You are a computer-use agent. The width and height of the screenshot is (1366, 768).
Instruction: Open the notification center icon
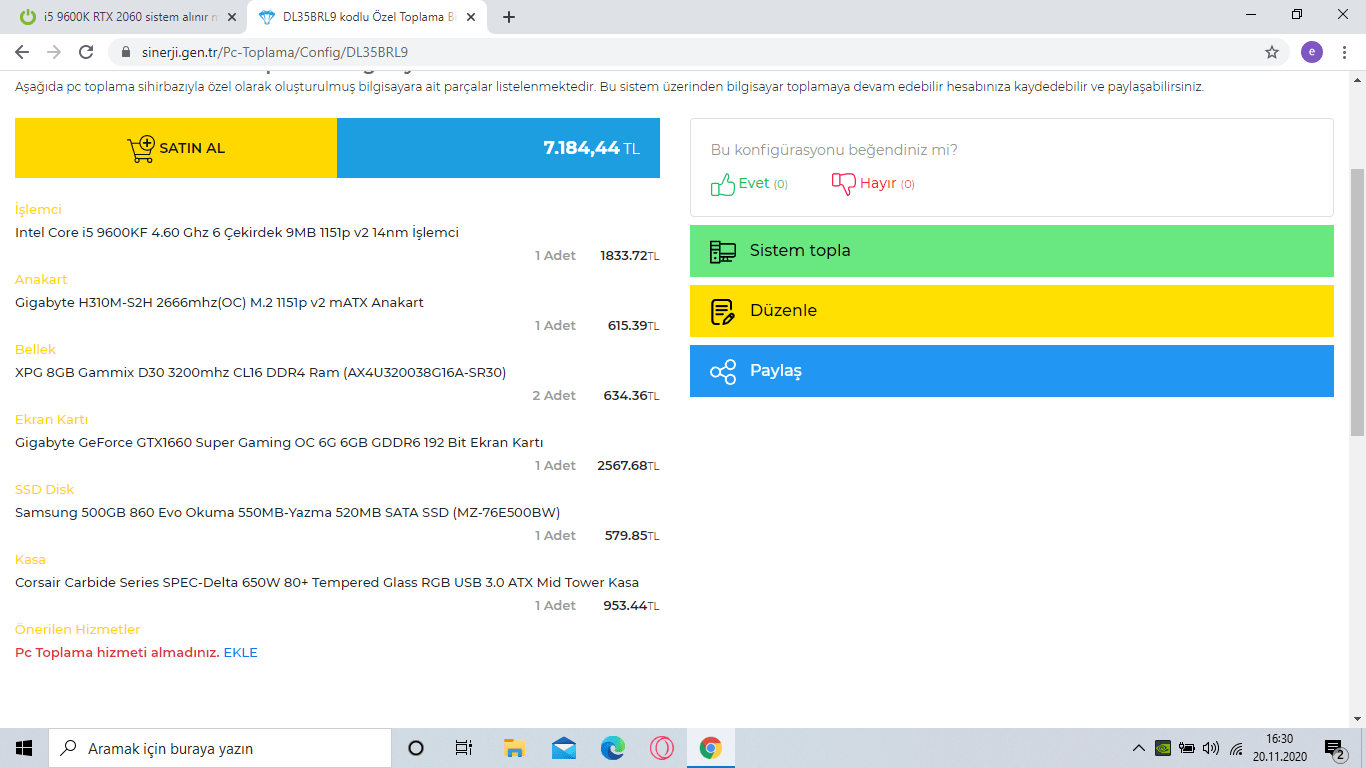coord(1334,748)
